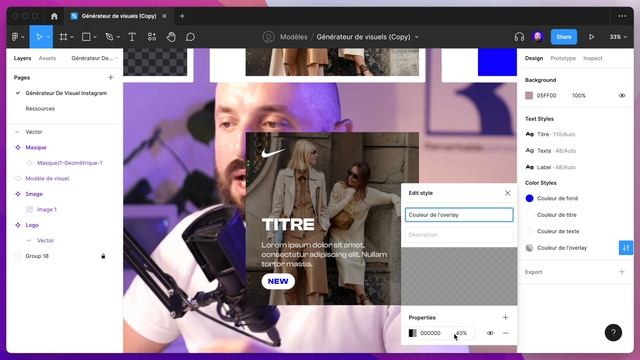Image resolution: width=640 pixels, height=360 pixels.
Task: Select the Text tool
Action: coord(132,37)
